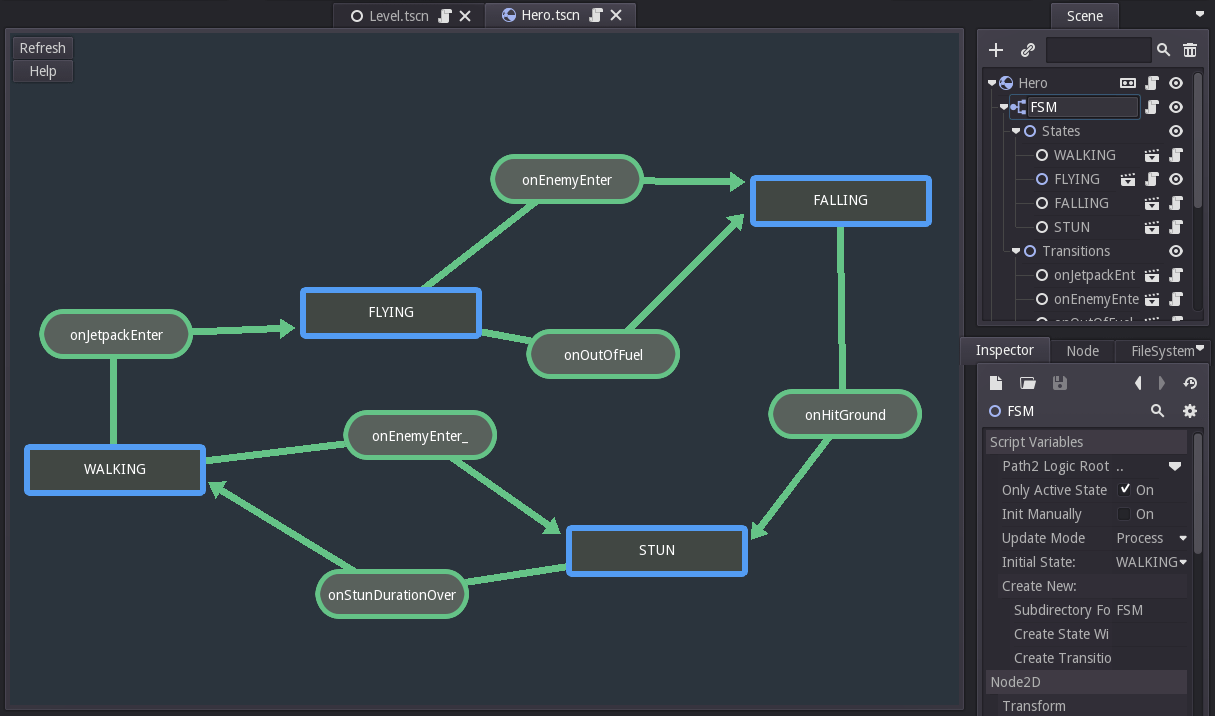Screen dimensions: 1215x716
Task: Open the script attached to WALKING node
Action: (x=1176, y=155)
